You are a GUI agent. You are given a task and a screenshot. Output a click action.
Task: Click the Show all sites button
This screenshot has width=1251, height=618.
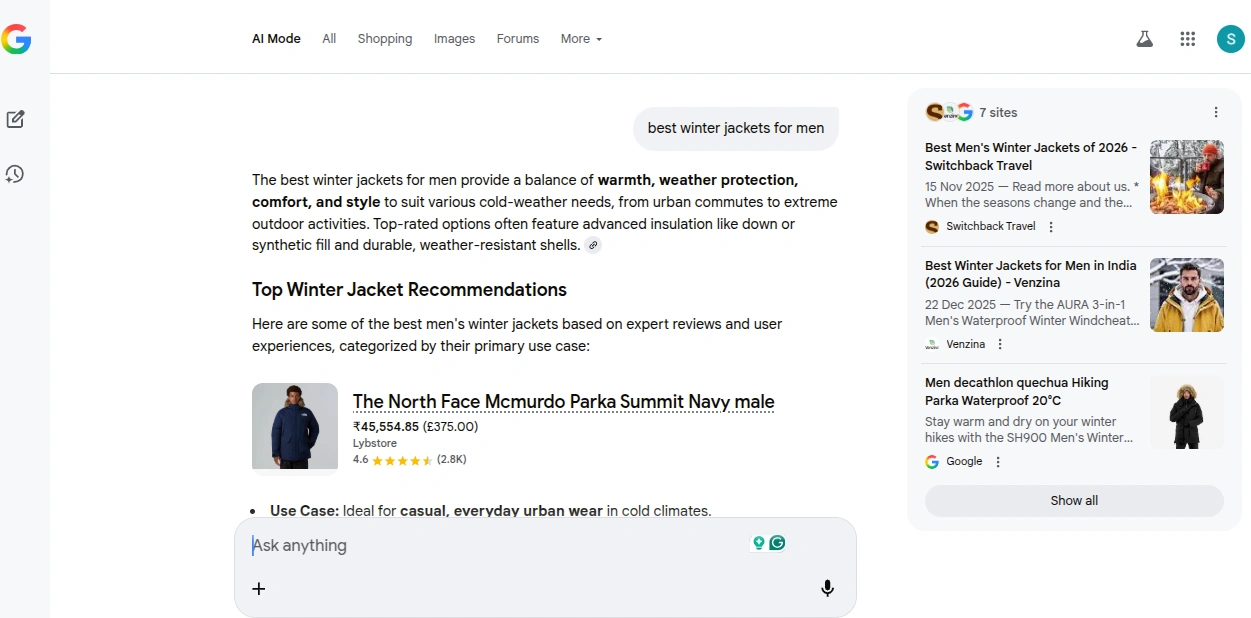(1074, 501)
